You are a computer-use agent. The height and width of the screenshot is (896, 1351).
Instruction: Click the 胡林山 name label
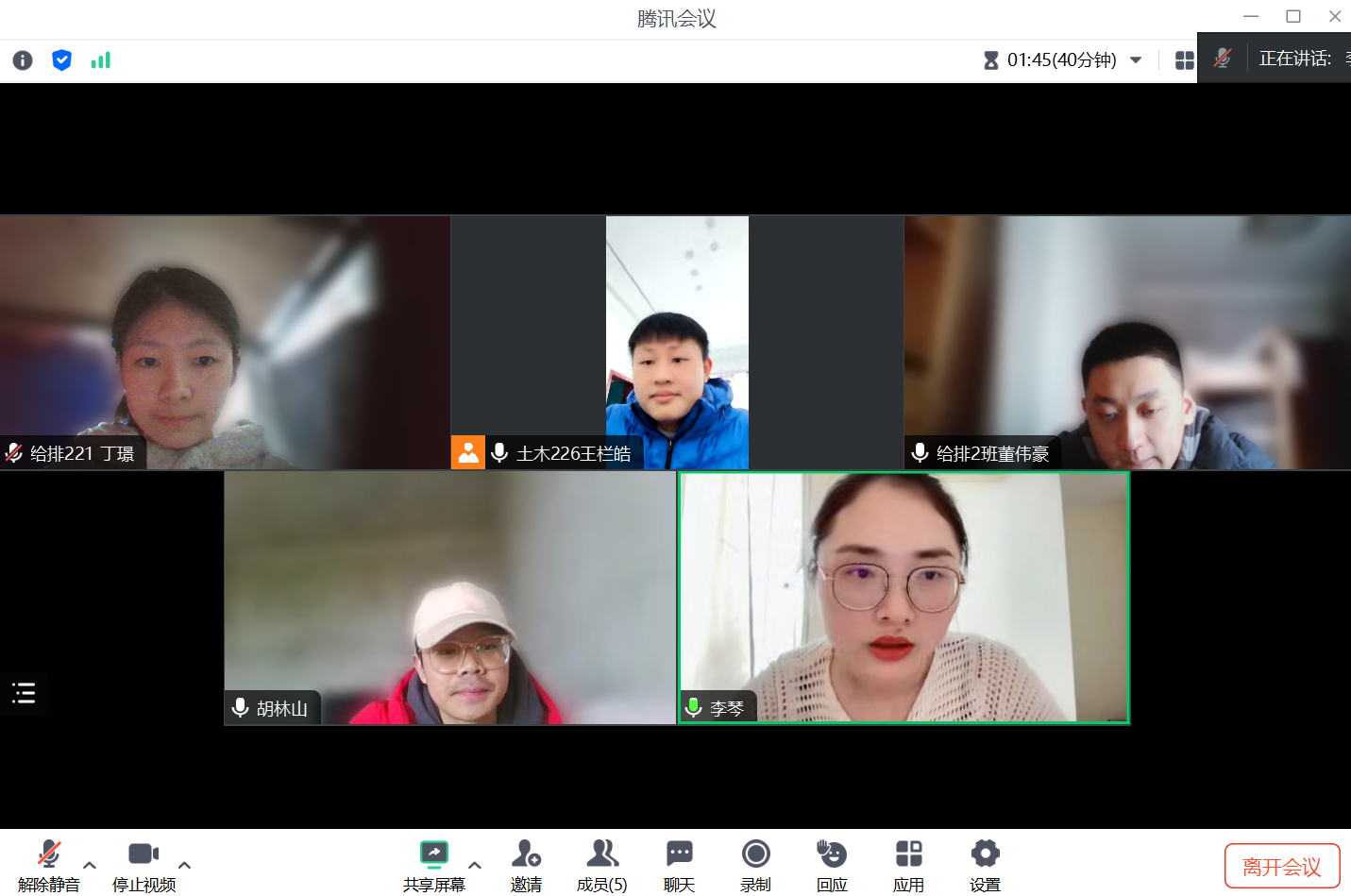(x=282, y=709)
